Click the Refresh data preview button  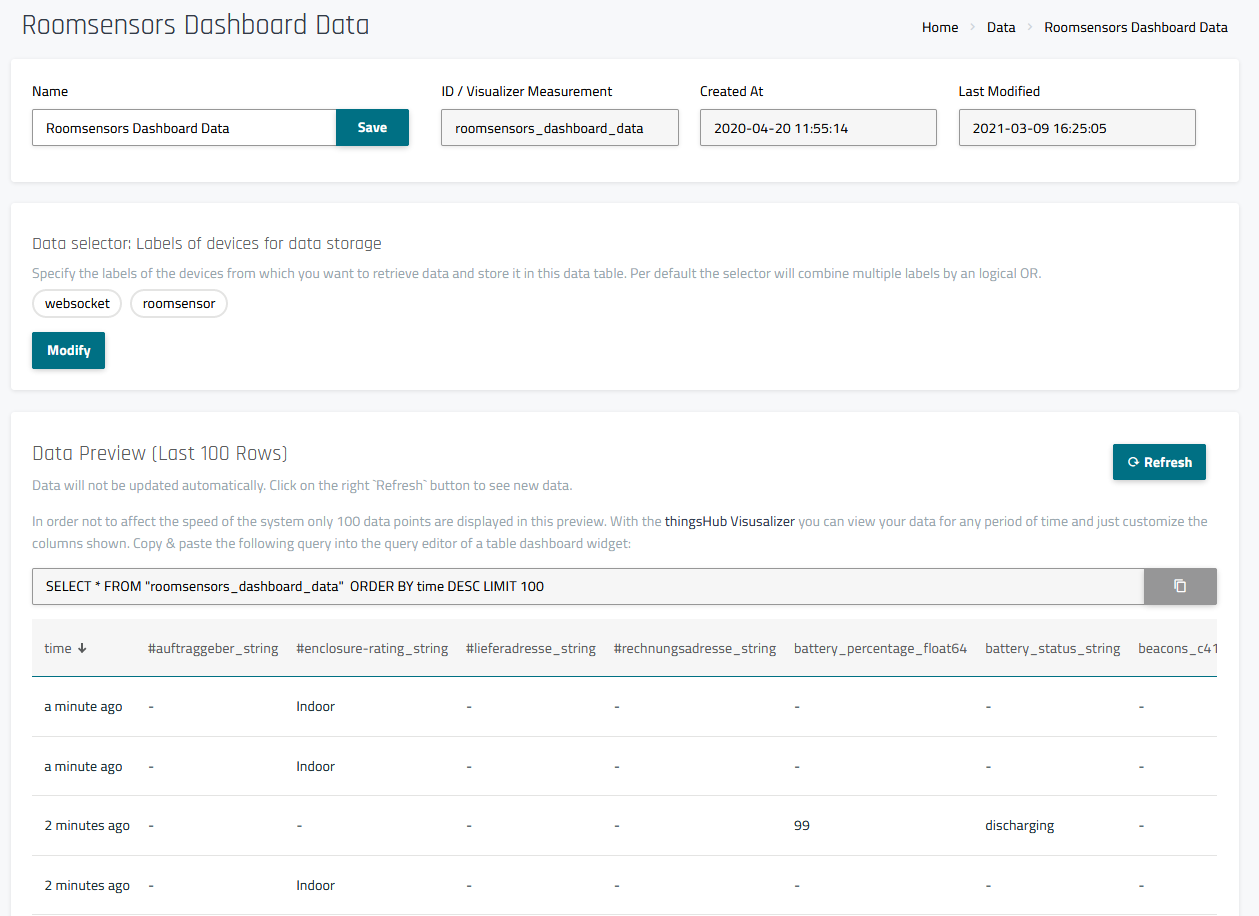point(1158,462)
